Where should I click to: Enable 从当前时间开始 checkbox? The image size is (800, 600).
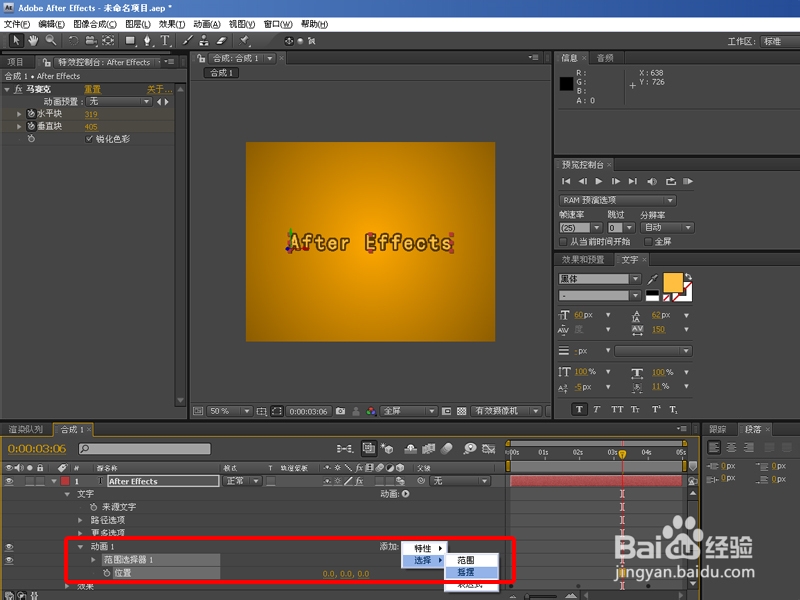[563, 241]
